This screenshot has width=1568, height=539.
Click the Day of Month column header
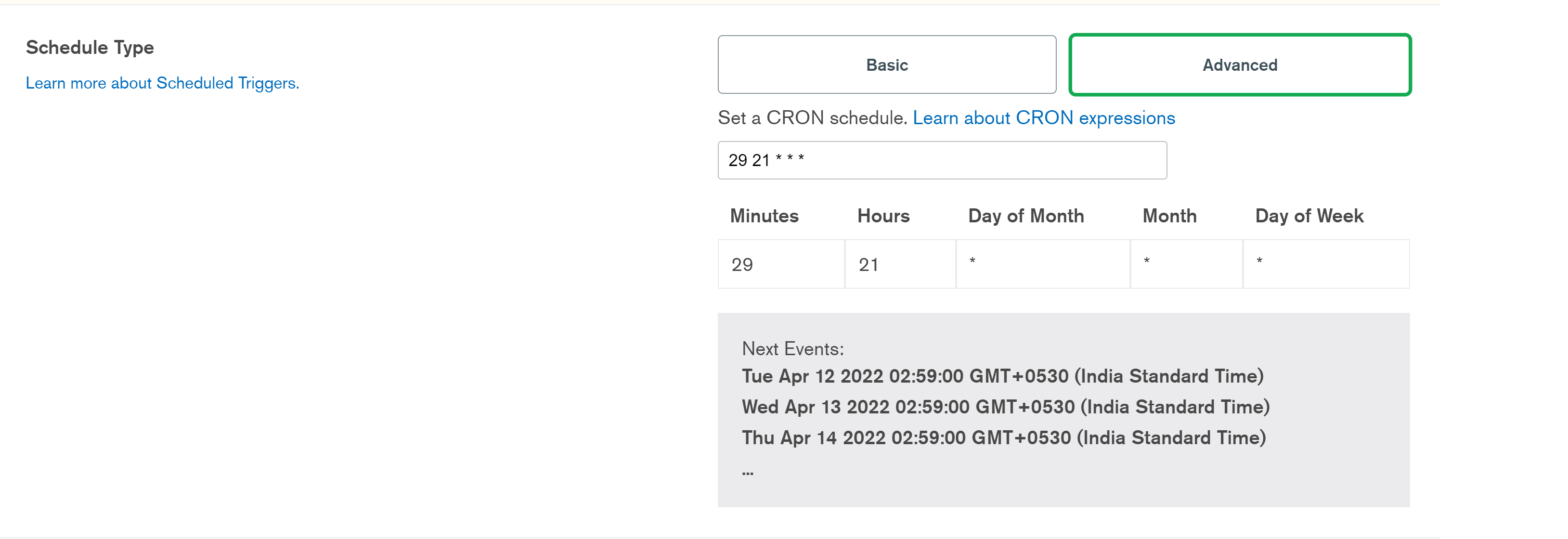(1025, 216)
